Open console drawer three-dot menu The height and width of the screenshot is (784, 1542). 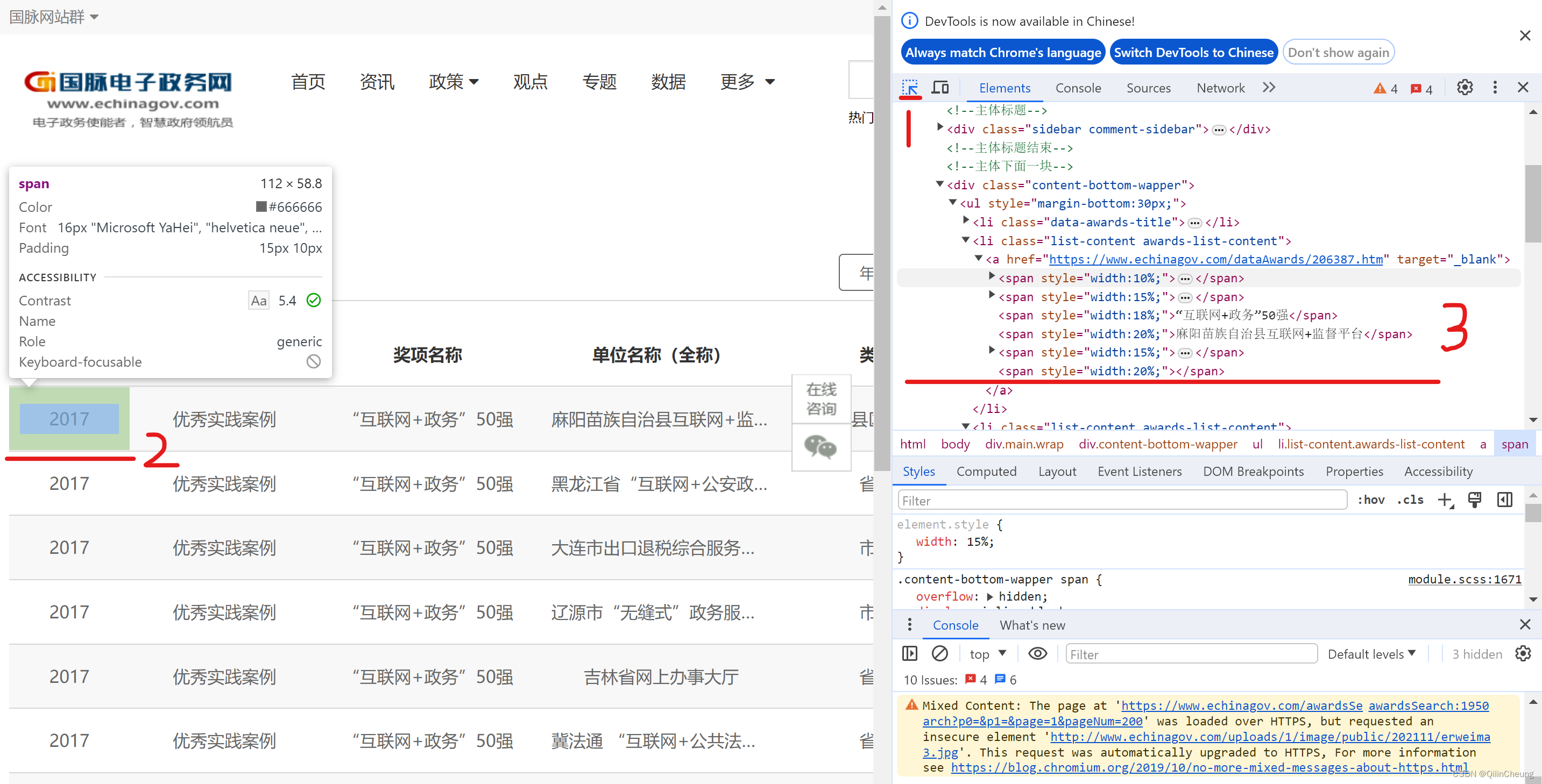909,625
